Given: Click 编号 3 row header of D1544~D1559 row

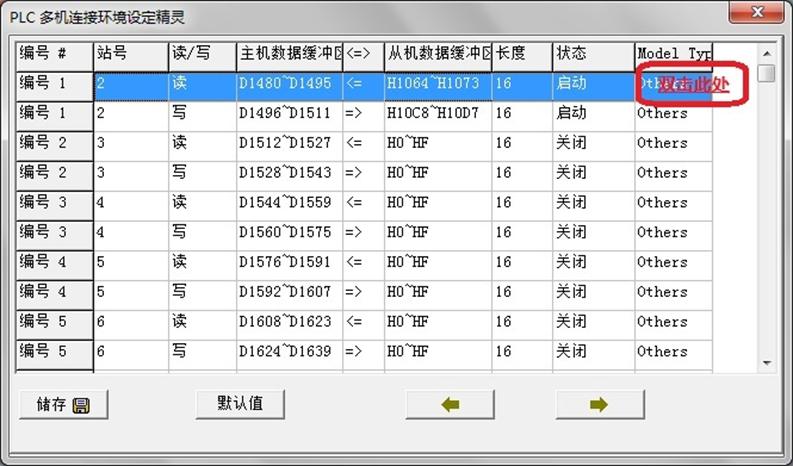Looking at the screenshot, I should click(x=55, y=206).
